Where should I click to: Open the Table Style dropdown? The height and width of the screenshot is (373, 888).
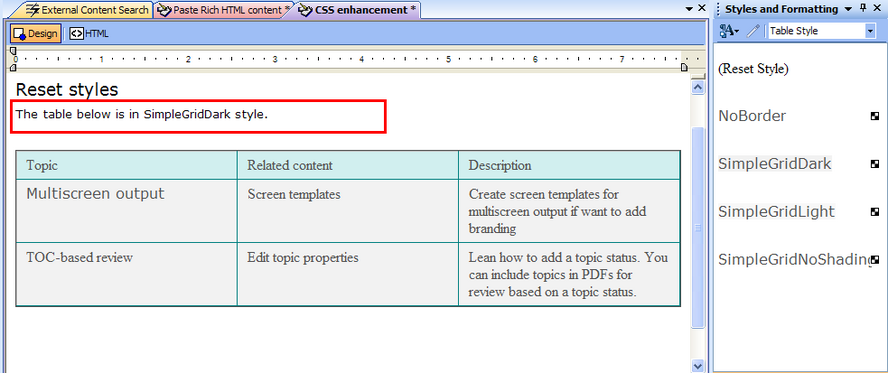(x=870, y=31)
